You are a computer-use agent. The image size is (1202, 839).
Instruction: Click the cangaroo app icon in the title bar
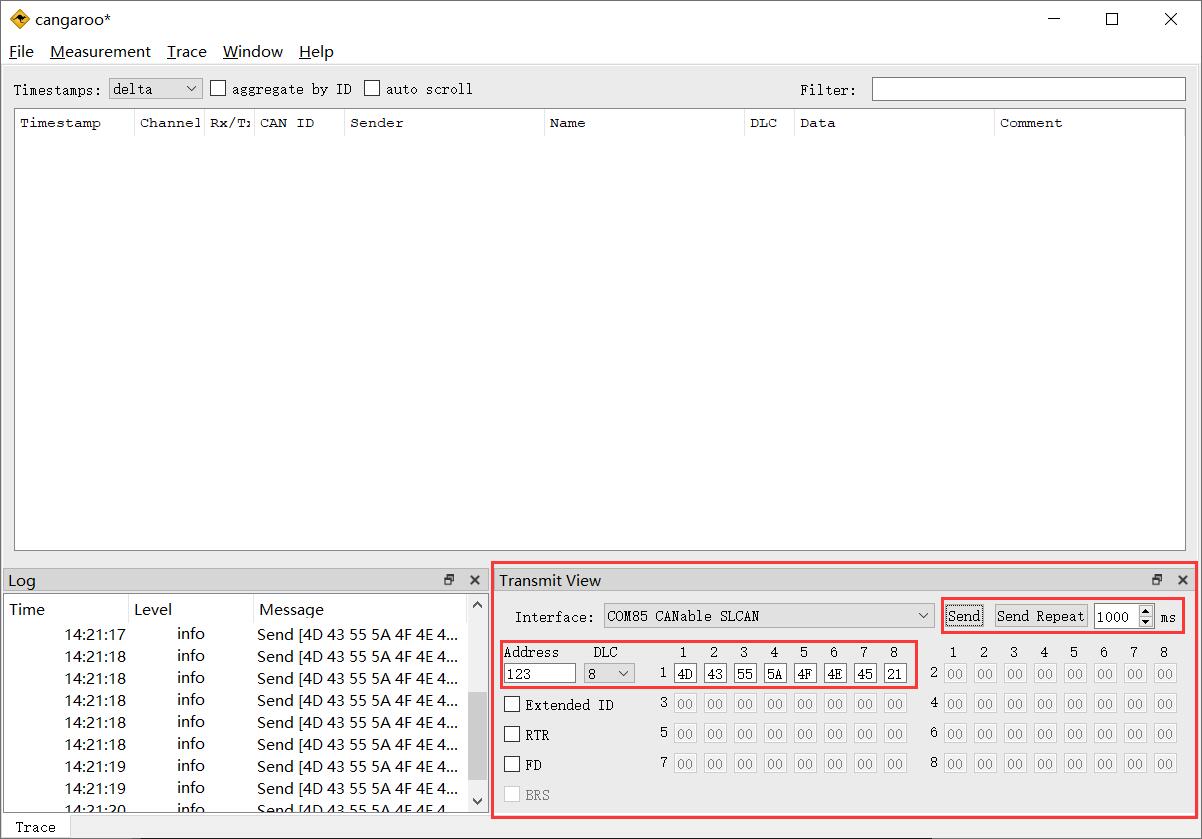coord(19,19)
